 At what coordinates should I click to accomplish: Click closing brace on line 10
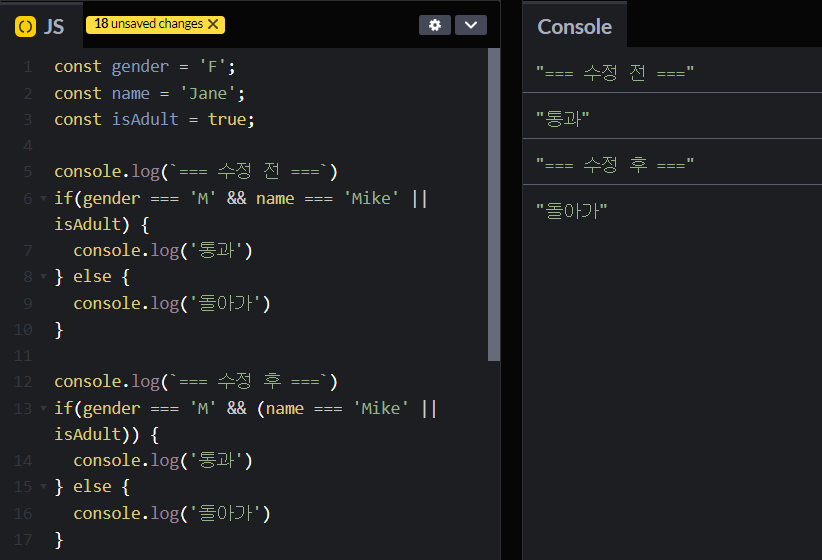(59, 330)
